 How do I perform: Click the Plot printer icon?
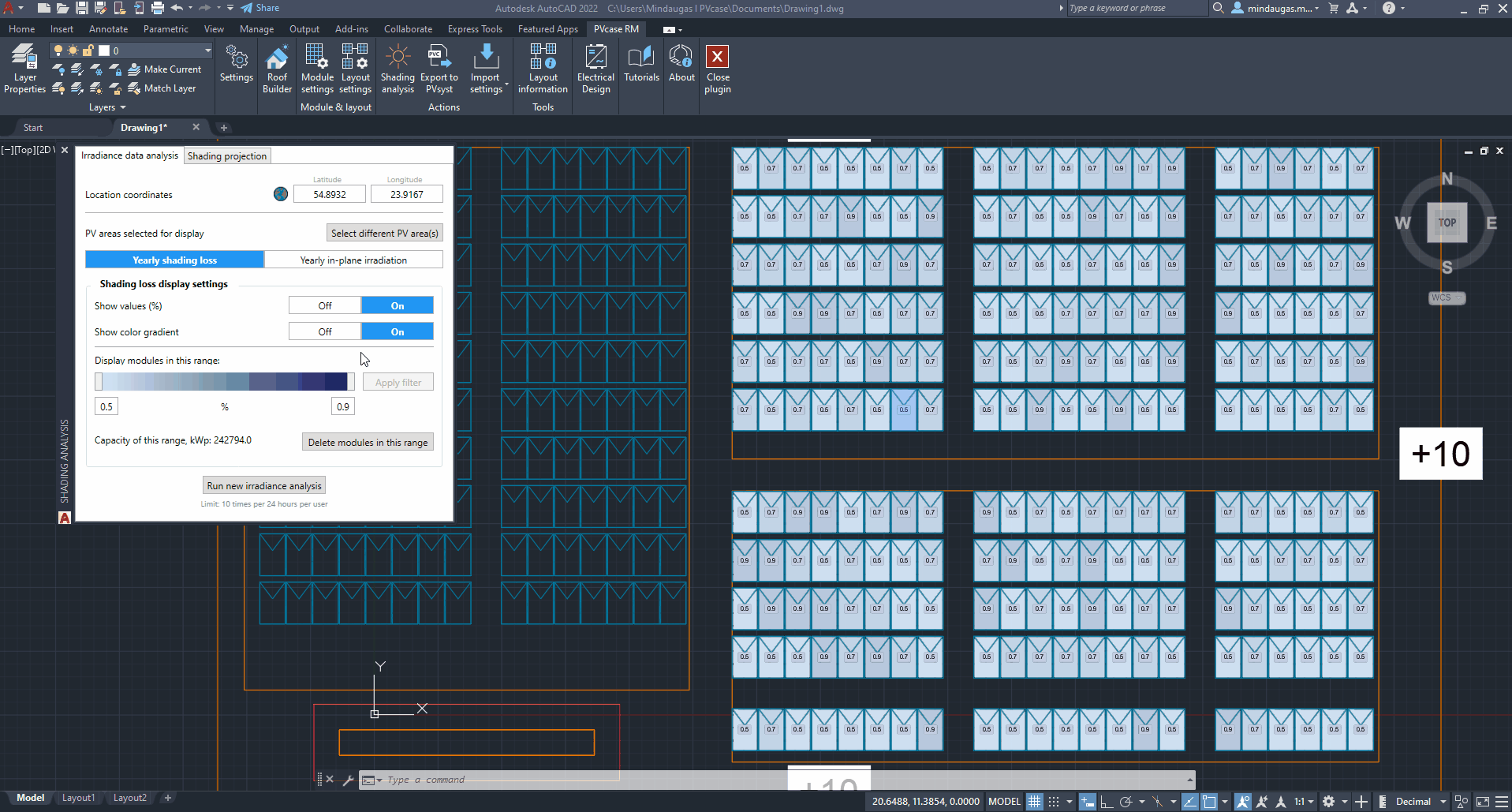click(x=158, y=8)
